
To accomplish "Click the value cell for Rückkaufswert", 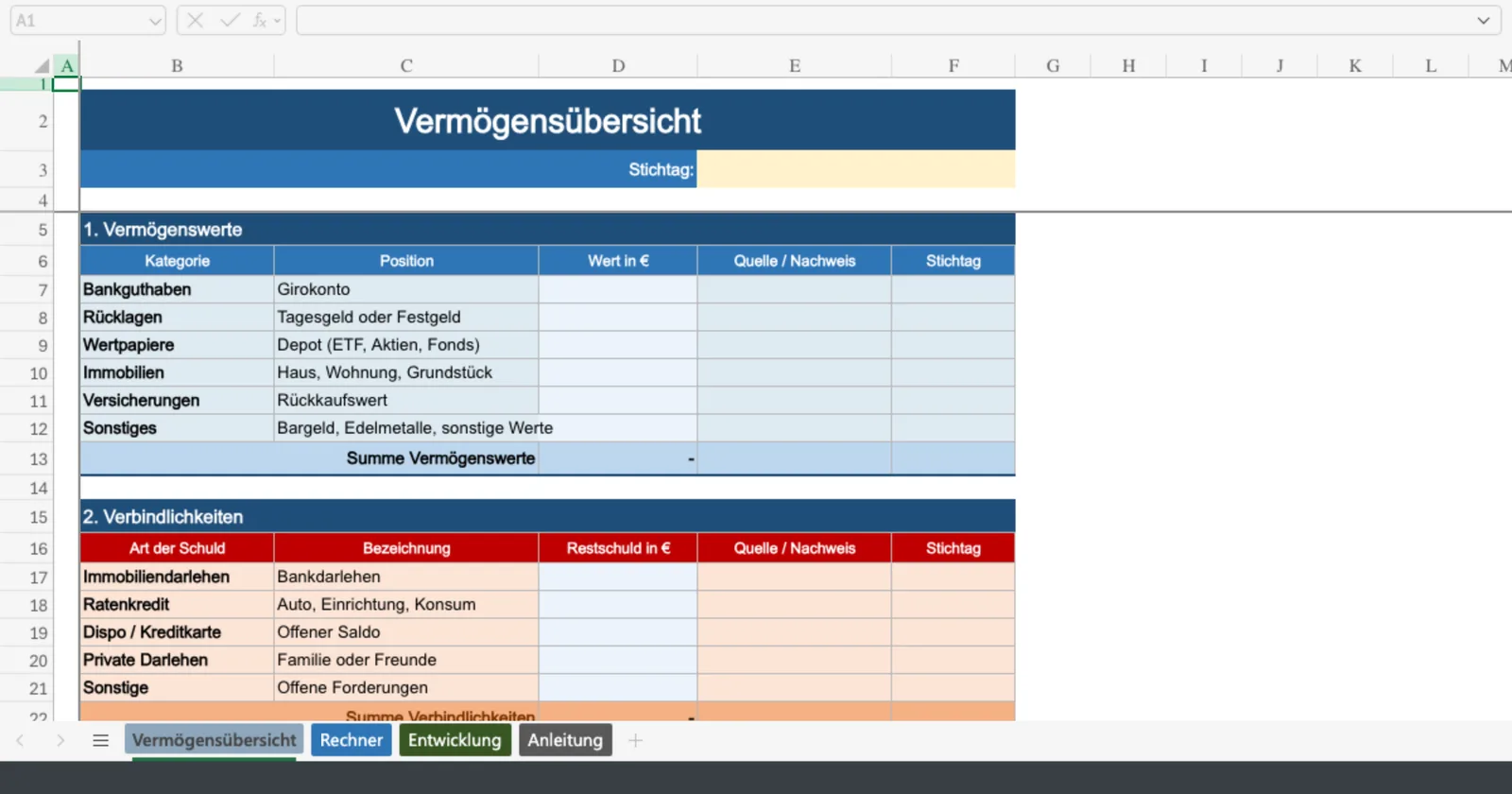I will click(618, 400).
